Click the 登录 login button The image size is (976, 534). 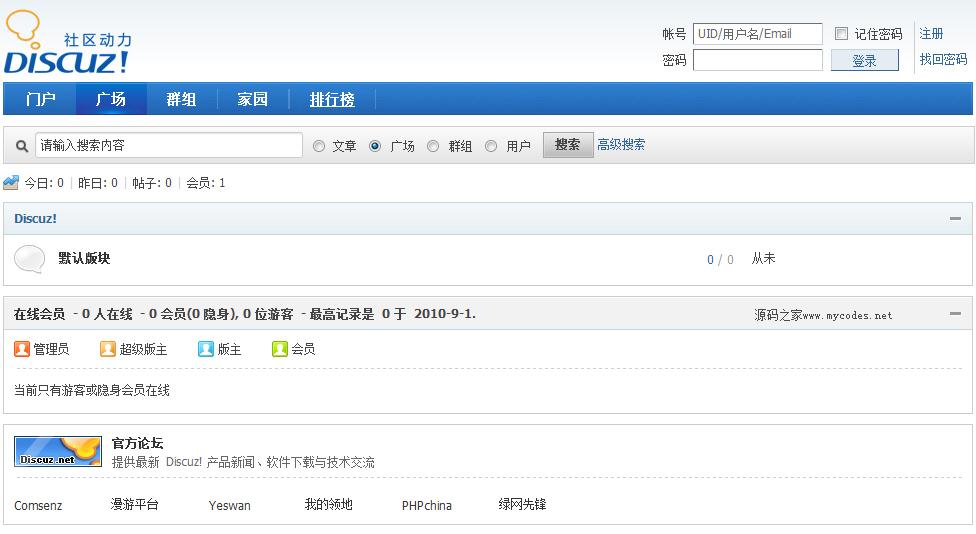(865, 60)
